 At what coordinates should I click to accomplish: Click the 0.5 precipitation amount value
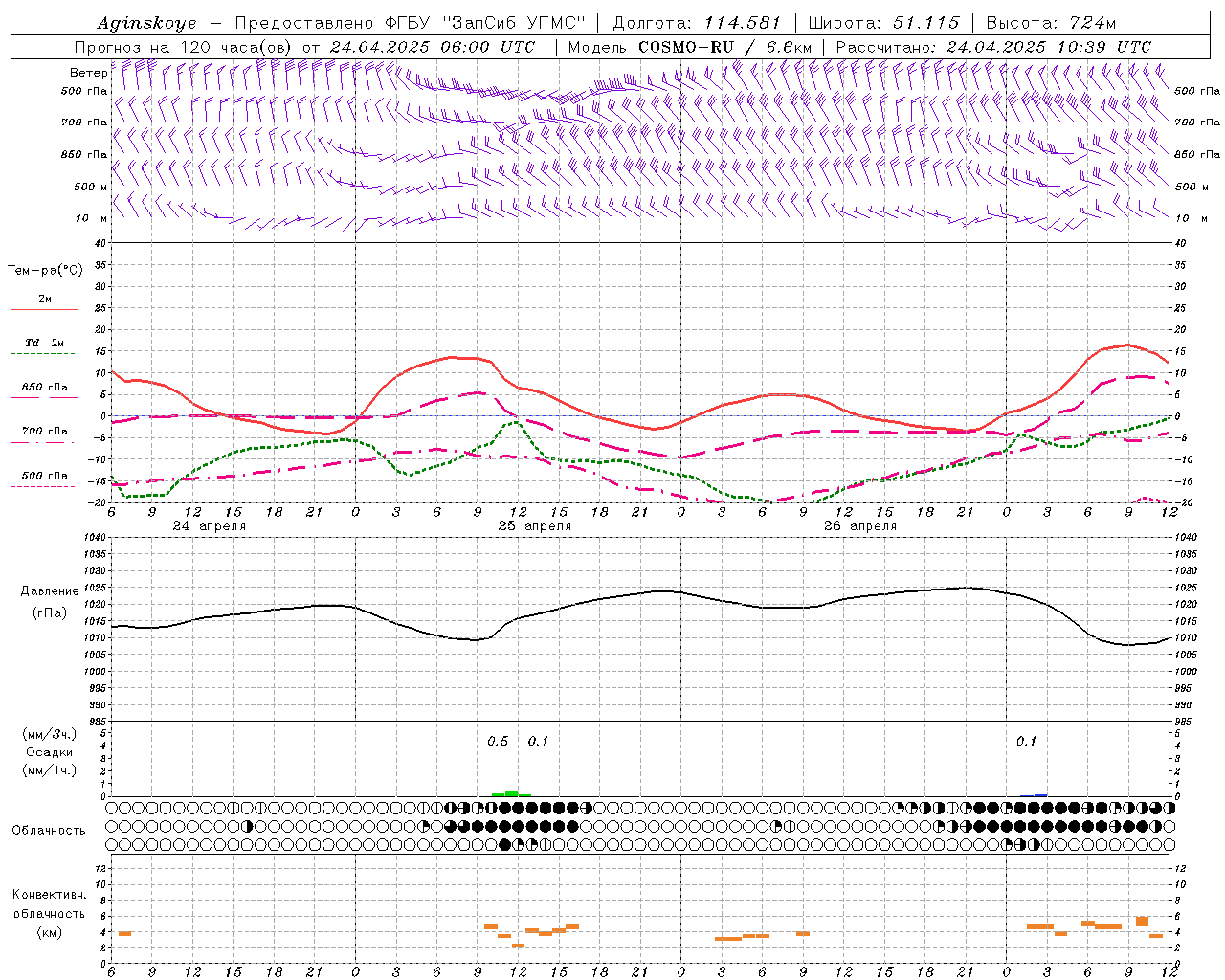pos(498,741)
